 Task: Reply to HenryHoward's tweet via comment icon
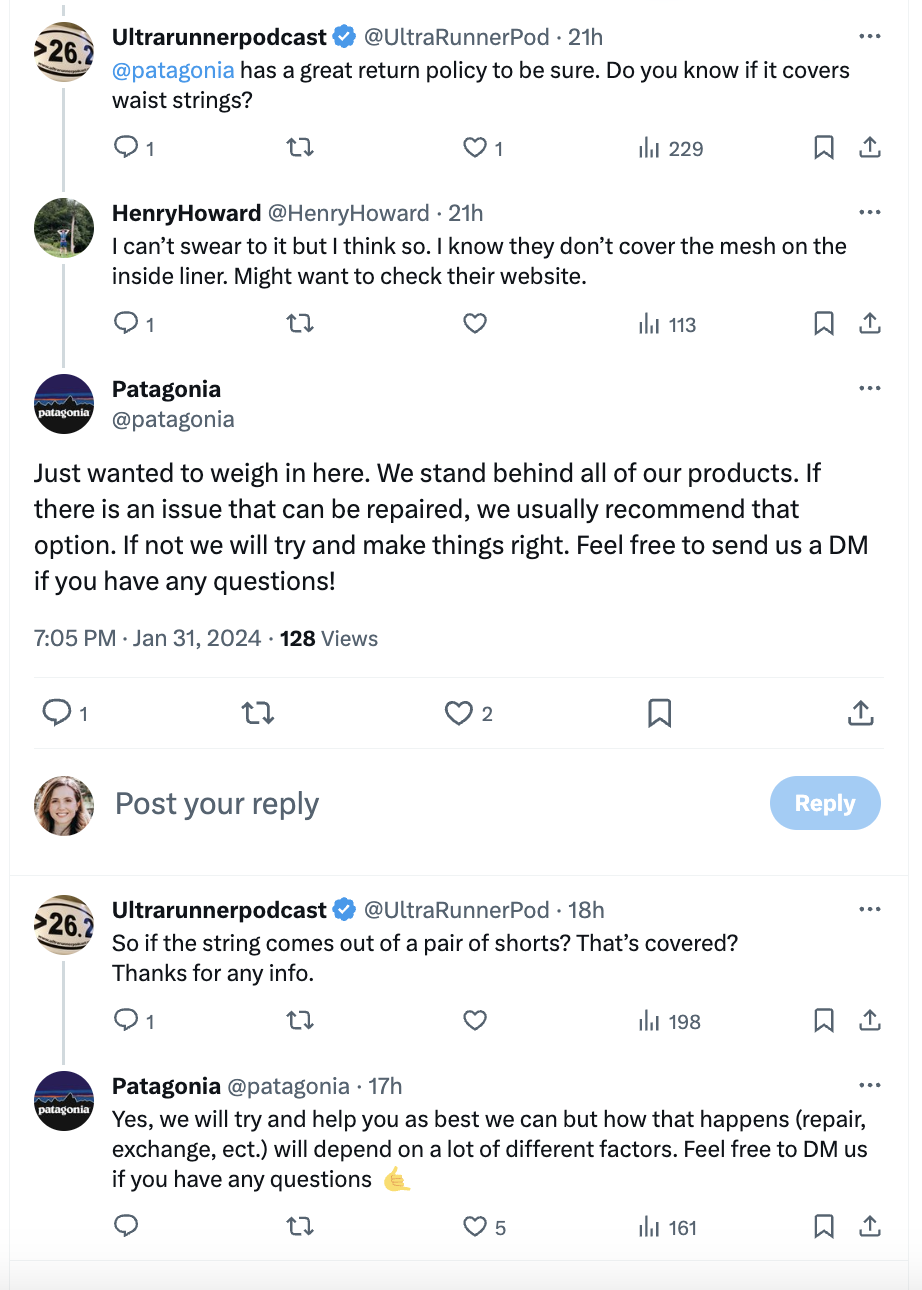coord(126,323)
